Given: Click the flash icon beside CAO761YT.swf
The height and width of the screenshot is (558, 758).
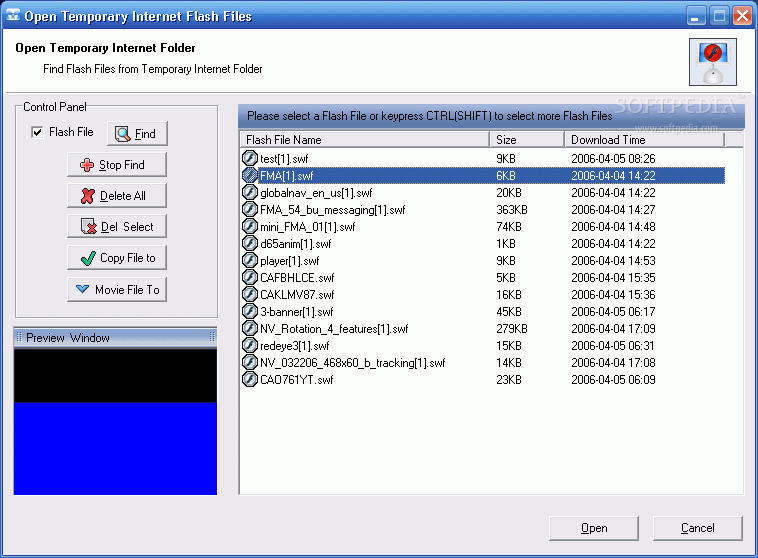Looking at the screenshot, I should [x=249, y=379].
